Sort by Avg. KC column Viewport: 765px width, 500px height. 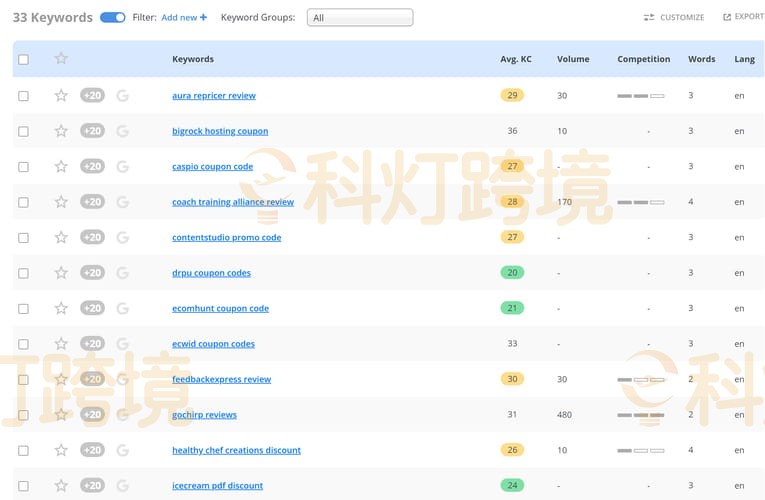coord(516,59)
